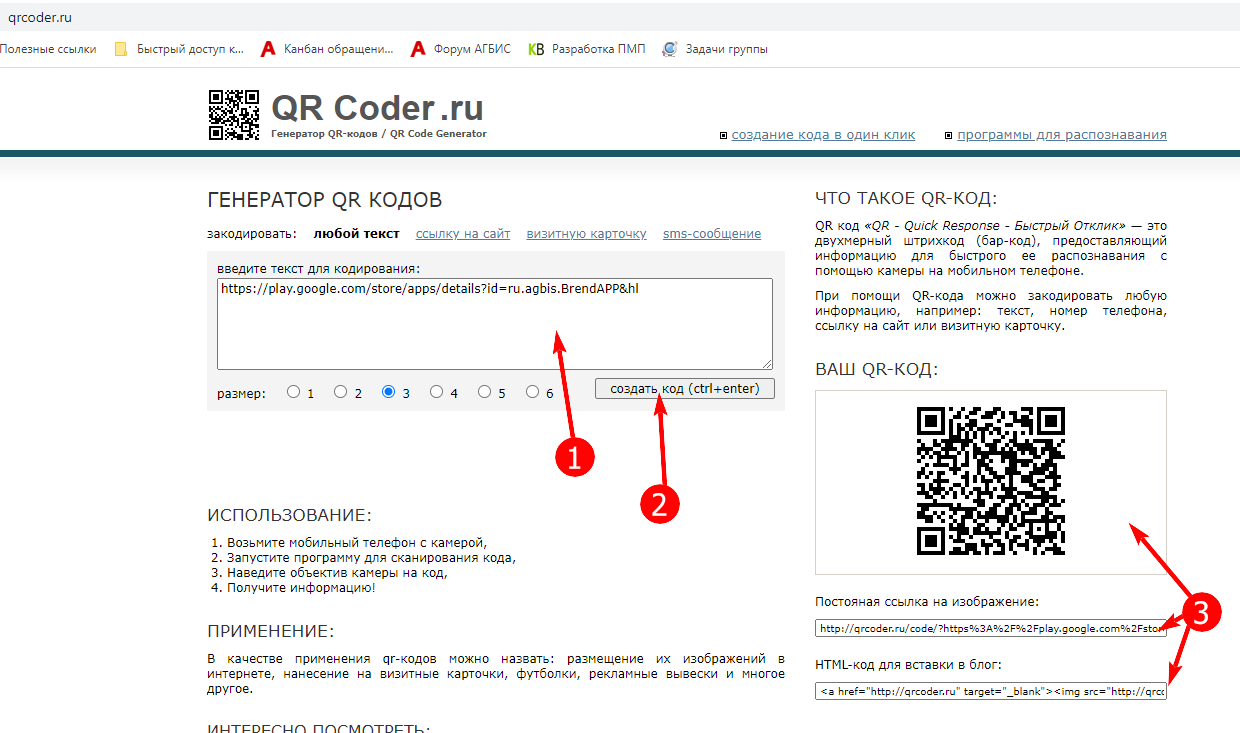
Task: Select size radio button 1
Action: [x=293, y=392]
